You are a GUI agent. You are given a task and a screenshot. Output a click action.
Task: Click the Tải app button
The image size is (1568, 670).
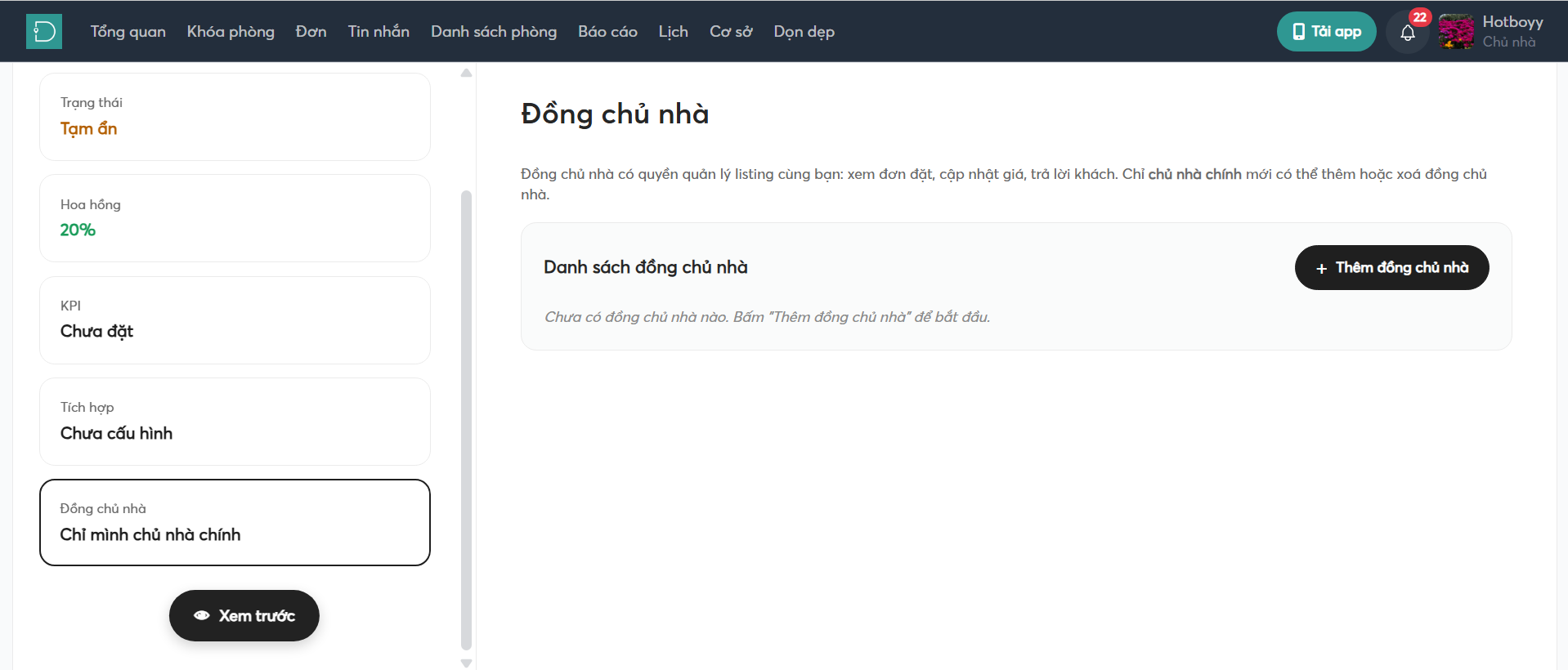pyautogui.click(x=1326, y=32)
